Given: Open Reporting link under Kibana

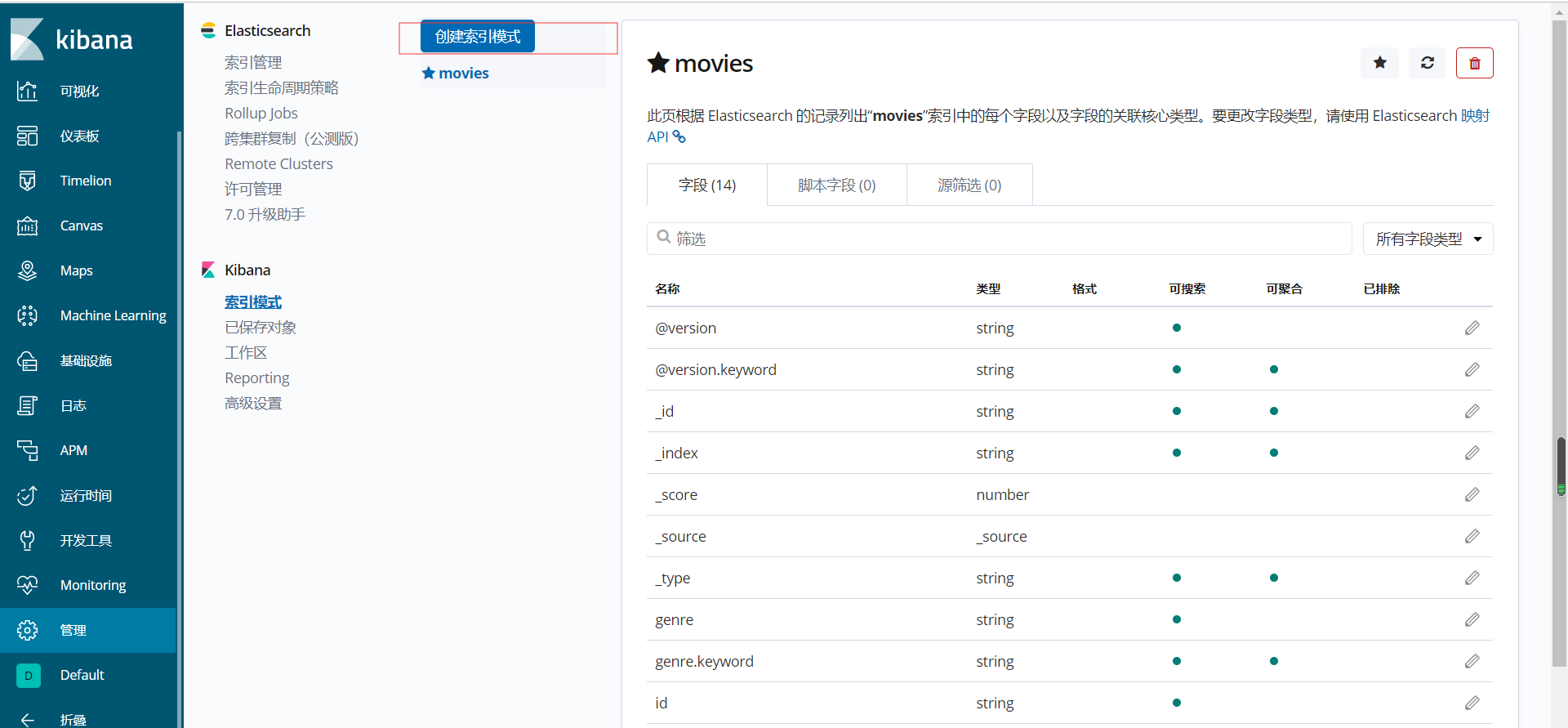Looking at the screenshot, I should (x=257, y=377).
